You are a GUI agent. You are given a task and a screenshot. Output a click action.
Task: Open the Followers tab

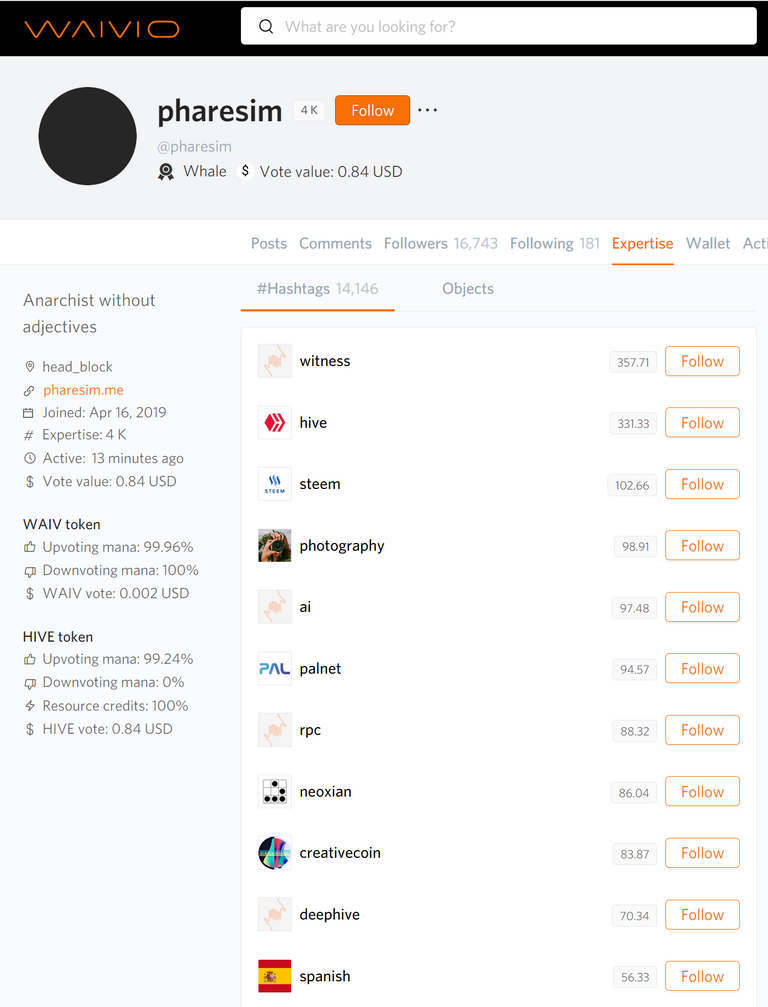point(441,243)
